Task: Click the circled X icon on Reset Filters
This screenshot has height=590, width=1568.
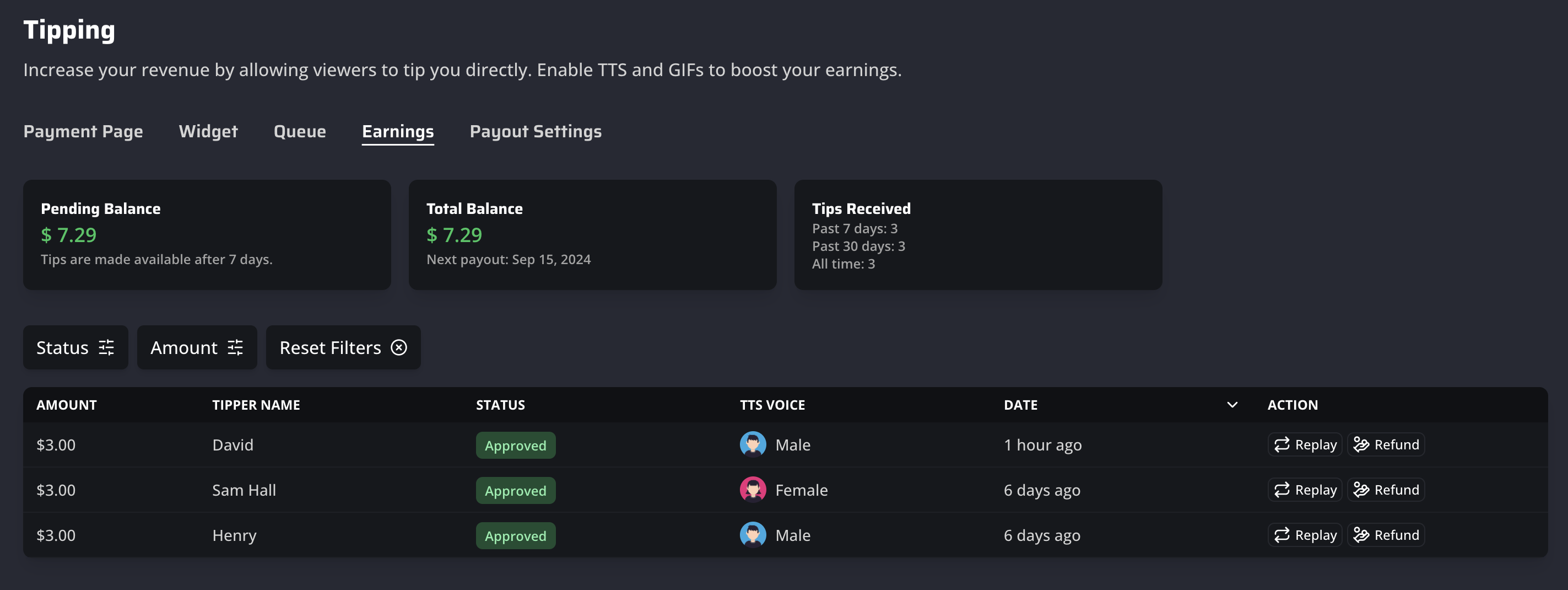Action: (399, 347)
